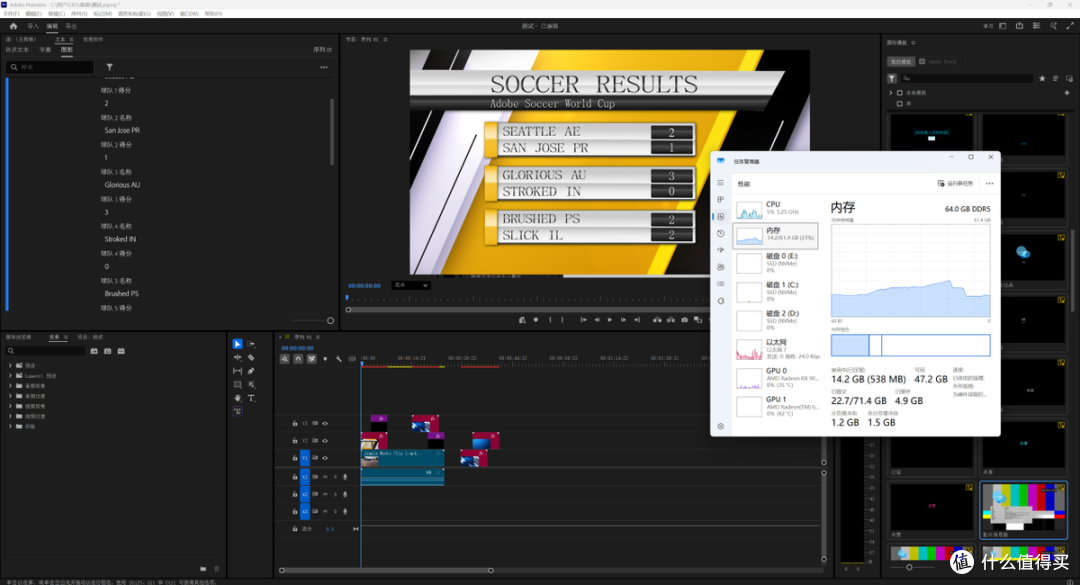Open Task Manager navigation hamburger menu

pos(720,183)
